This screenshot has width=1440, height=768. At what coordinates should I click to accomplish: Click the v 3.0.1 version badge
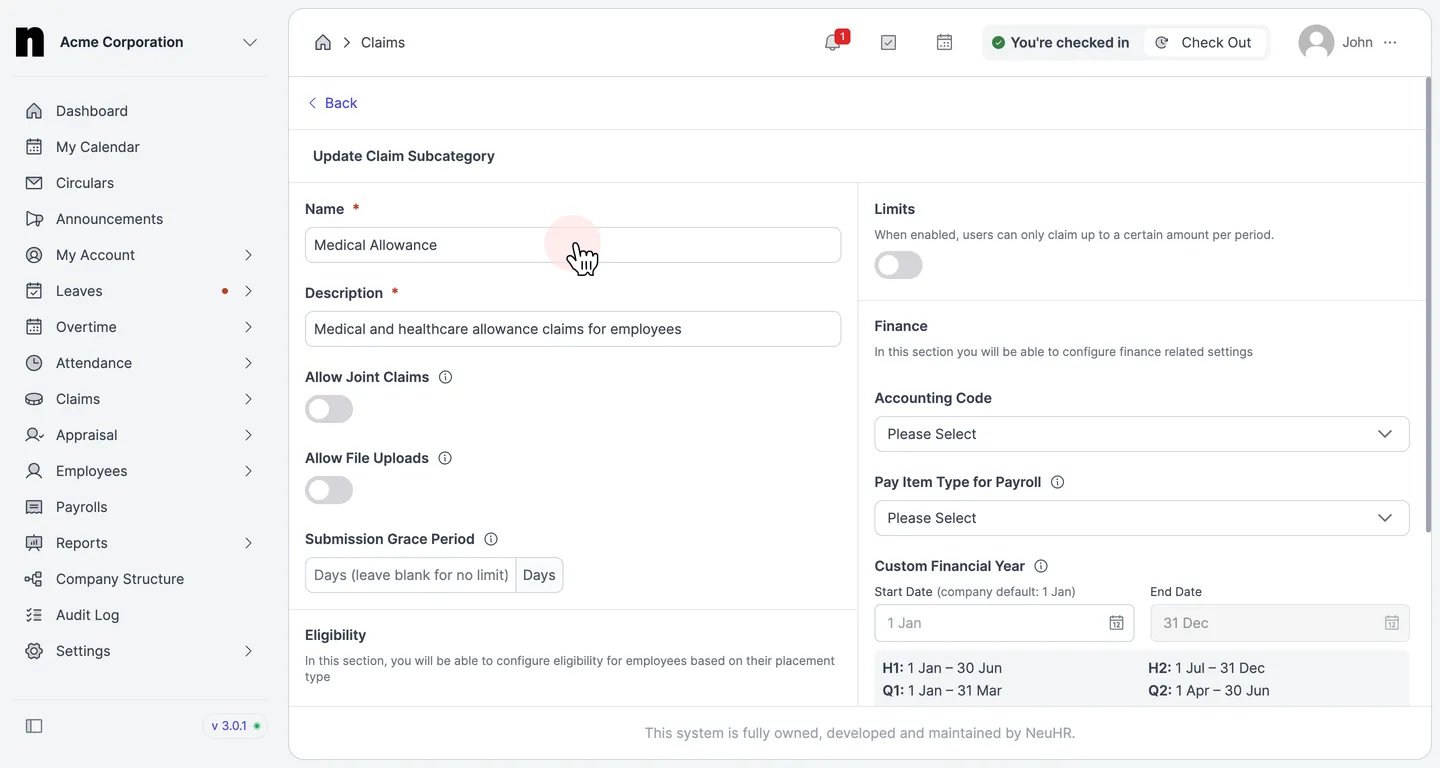pos(235,726)
